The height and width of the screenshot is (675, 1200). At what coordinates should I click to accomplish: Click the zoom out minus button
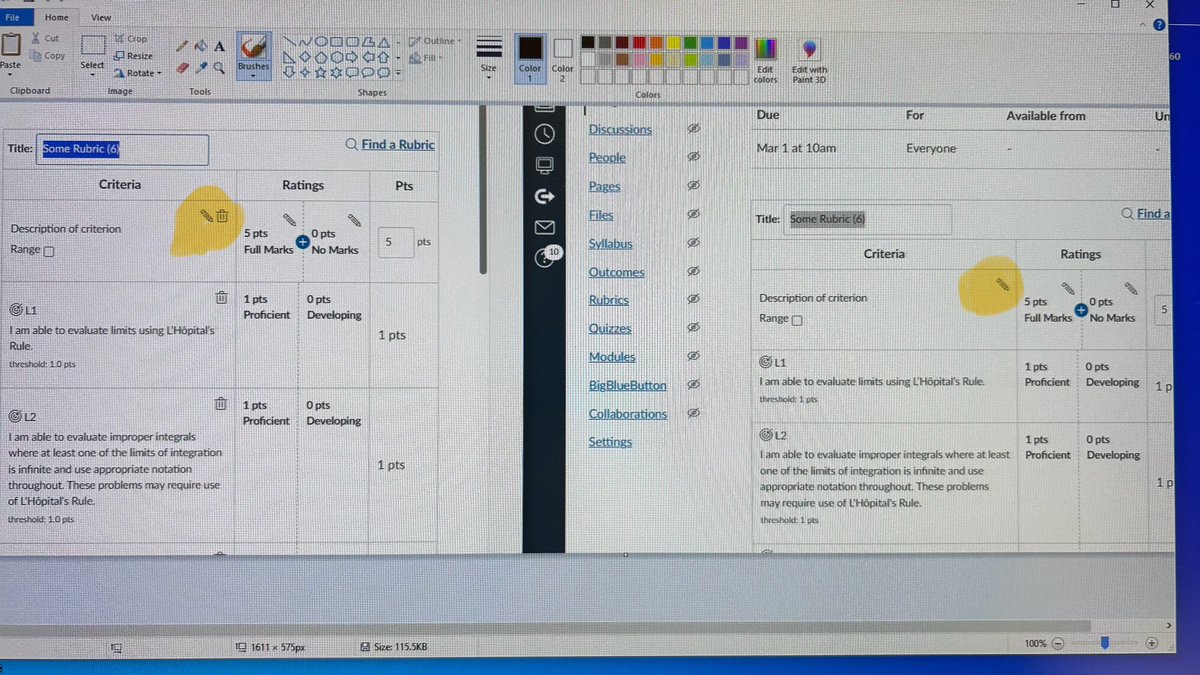click(1058, 644)
